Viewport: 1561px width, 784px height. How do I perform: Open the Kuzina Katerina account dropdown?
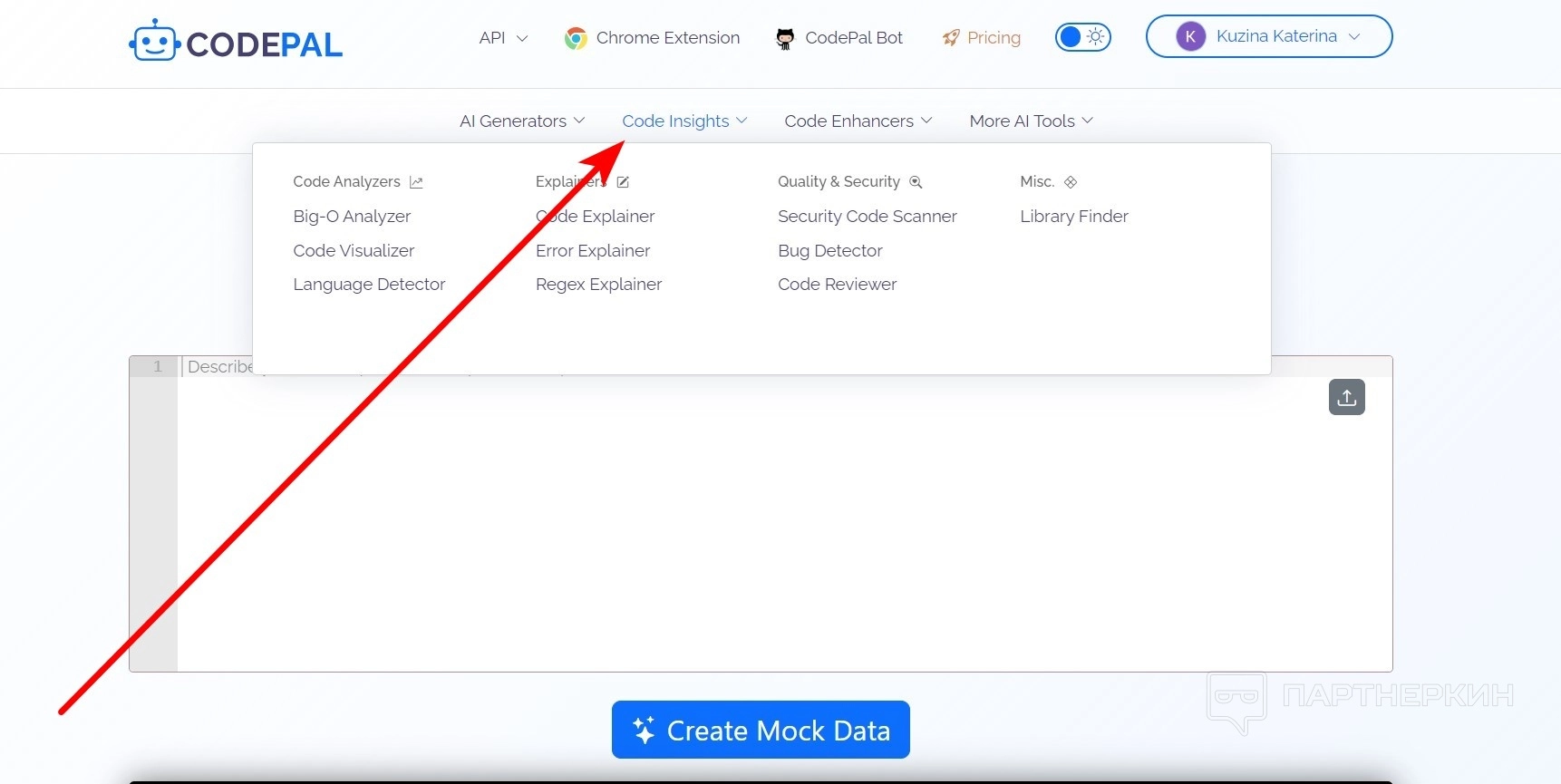tap(1269, 36)
